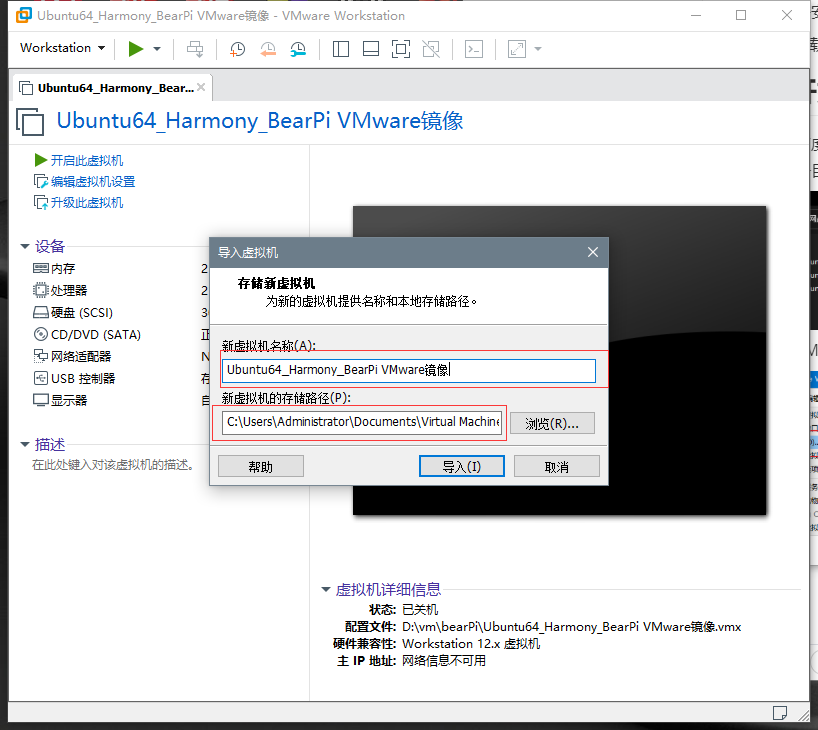The height and width of the screenshot is (730, 818).
Task: Click the VM preview black thumbnail
Action: coord(559,360)
